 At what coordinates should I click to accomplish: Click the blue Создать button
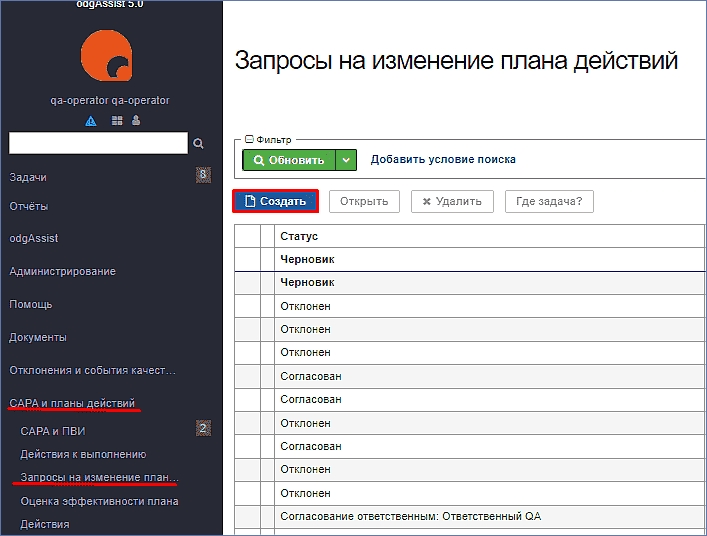275,201
